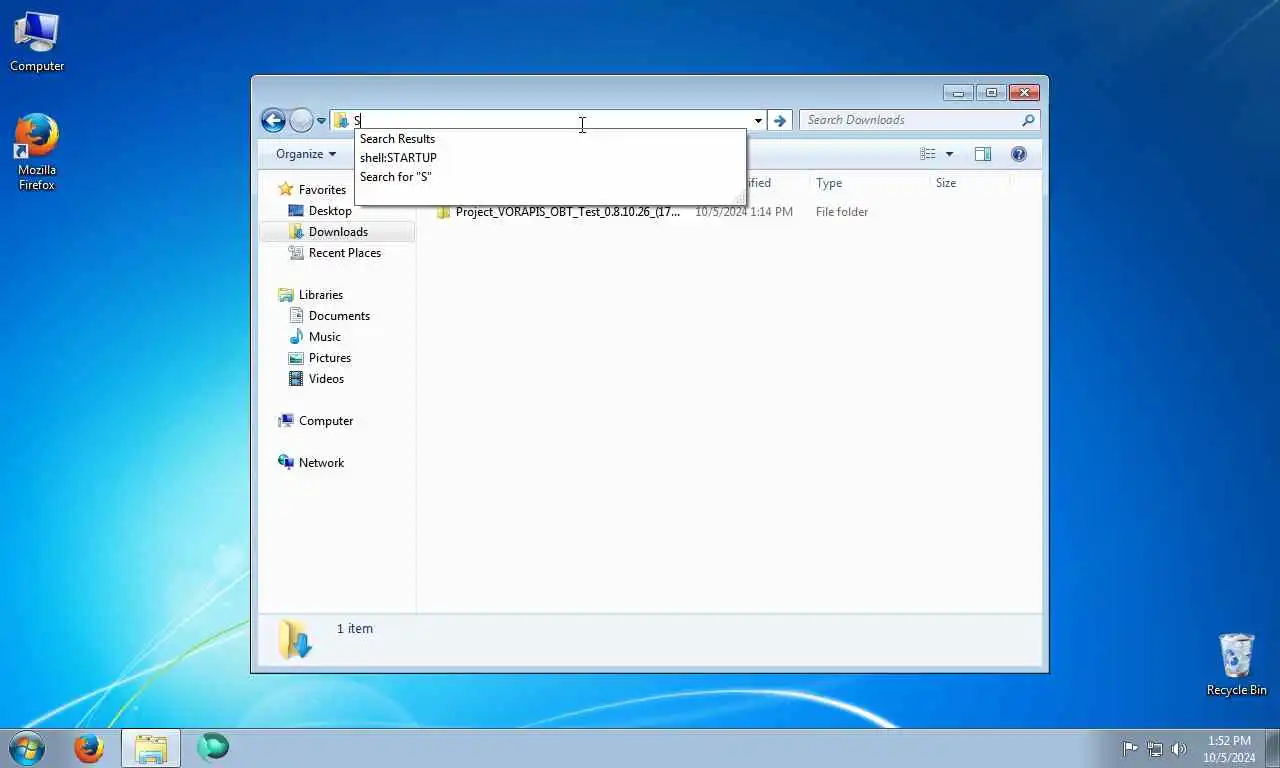The image size is (1280, 768).
Task: Select Favorites in the navigation pane
Action: (322, 190)
